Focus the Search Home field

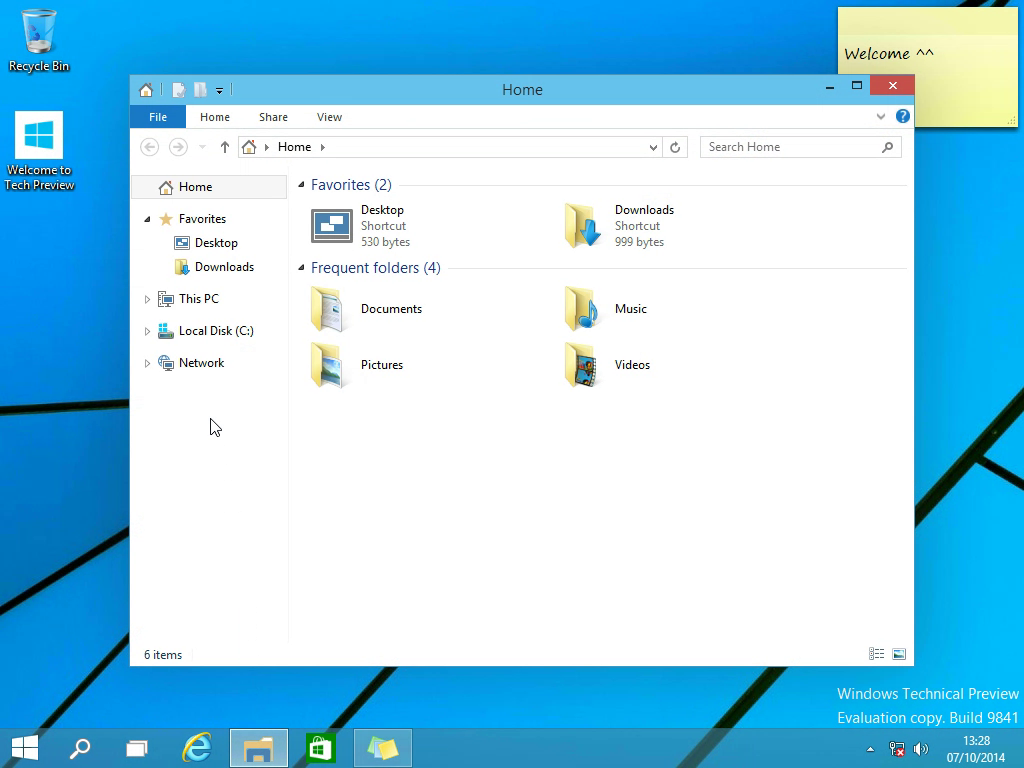coord(801,147)
